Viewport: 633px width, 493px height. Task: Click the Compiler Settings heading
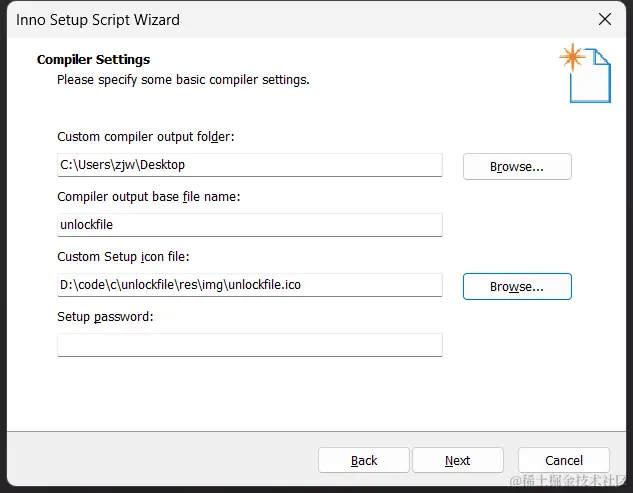click(x=93, y=60)
